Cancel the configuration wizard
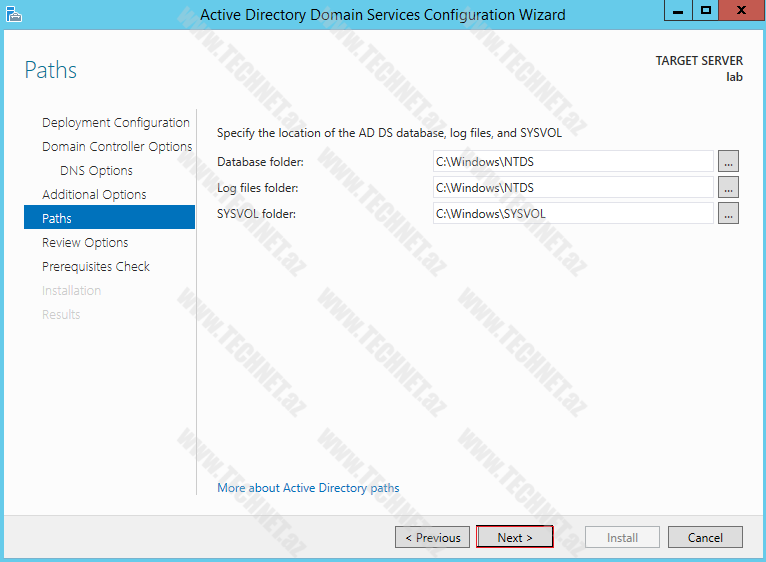Viewport: 766px width, 562px height. 705,537
